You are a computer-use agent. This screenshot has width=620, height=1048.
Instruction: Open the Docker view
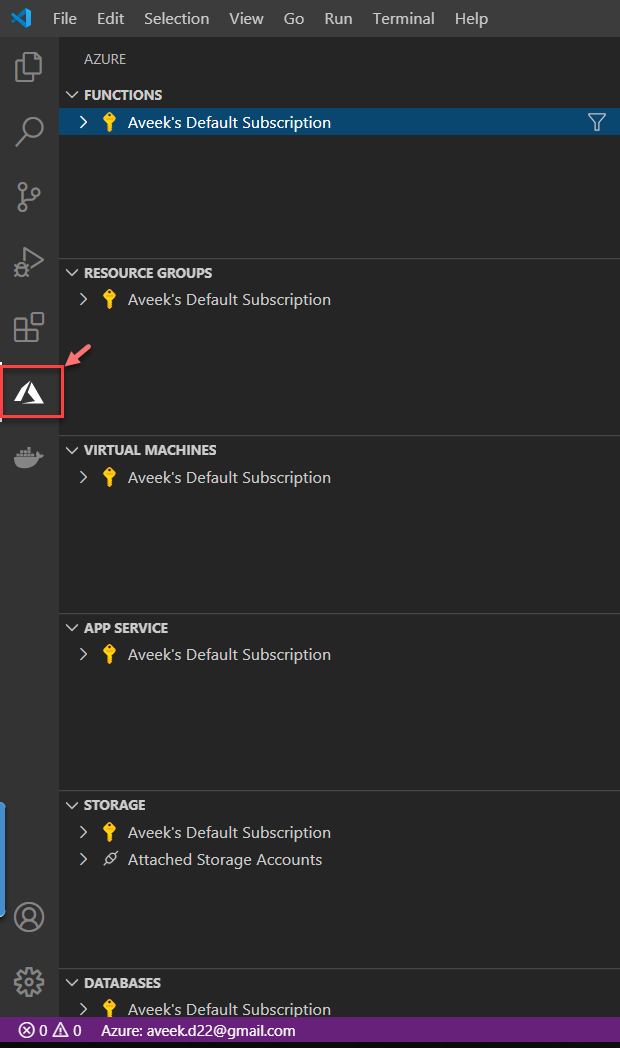[x=29, y=458]
